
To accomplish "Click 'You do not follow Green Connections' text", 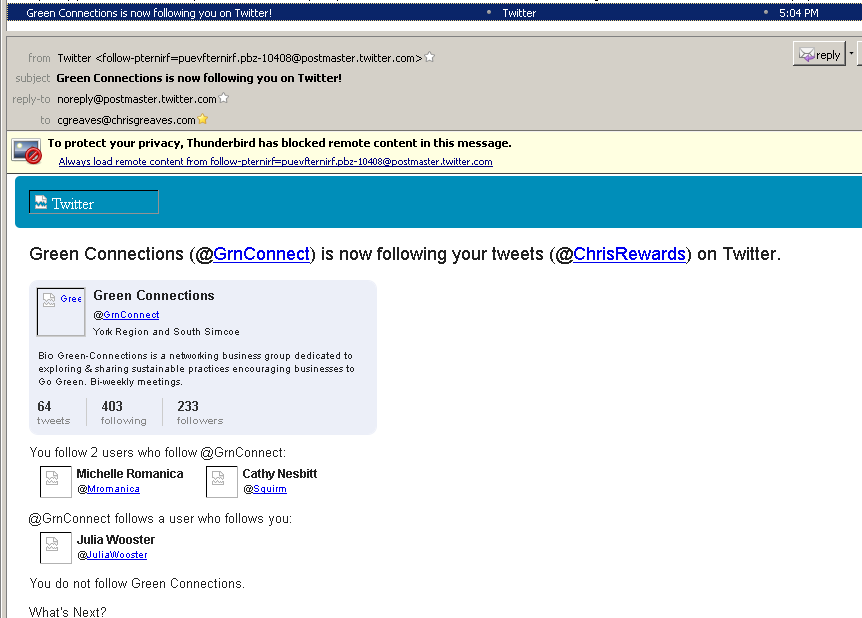I will [137, 583].
